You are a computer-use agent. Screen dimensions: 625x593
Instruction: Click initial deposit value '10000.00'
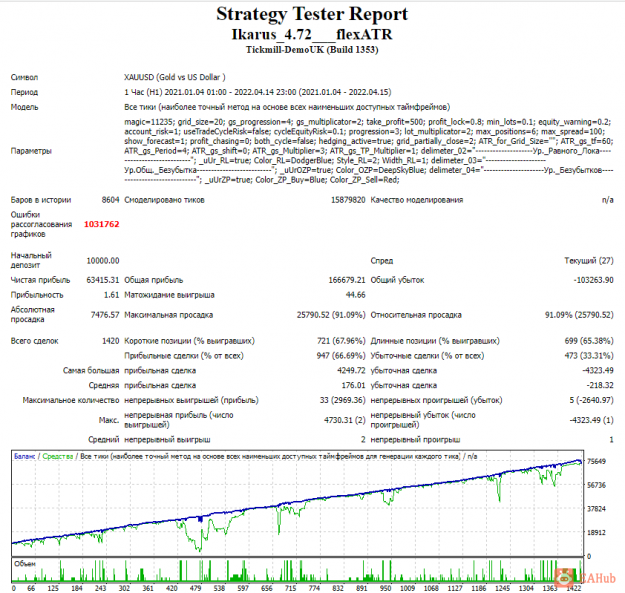pos(103,261)
